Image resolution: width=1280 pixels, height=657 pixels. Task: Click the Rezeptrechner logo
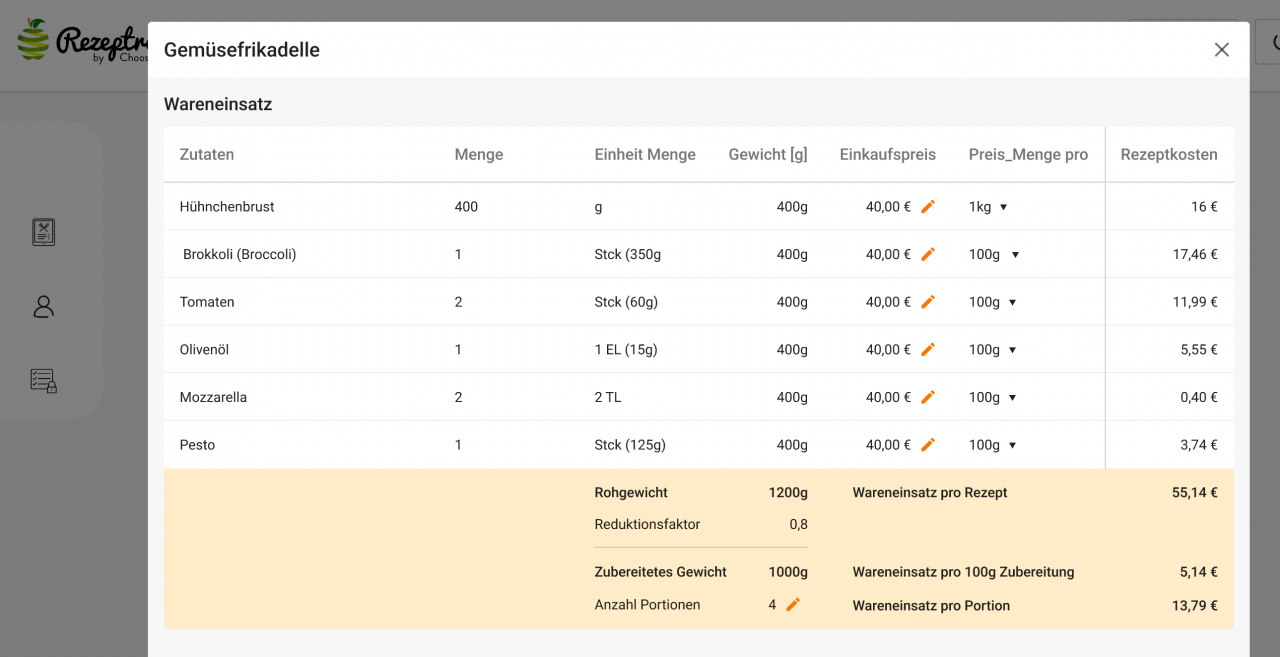coord(80,42)
